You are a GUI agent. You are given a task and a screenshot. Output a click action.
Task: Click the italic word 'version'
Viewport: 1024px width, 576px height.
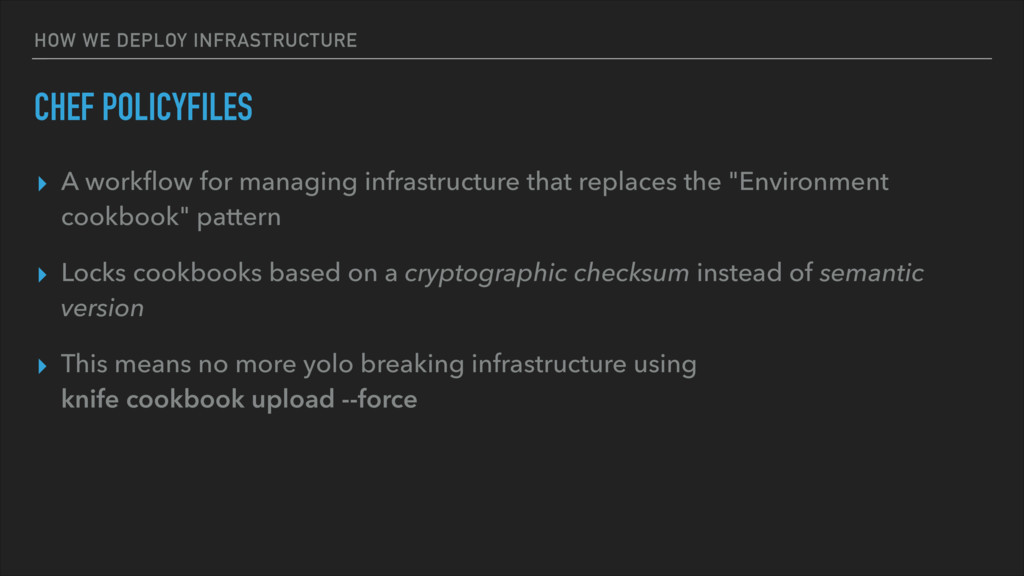coord(103,308)
